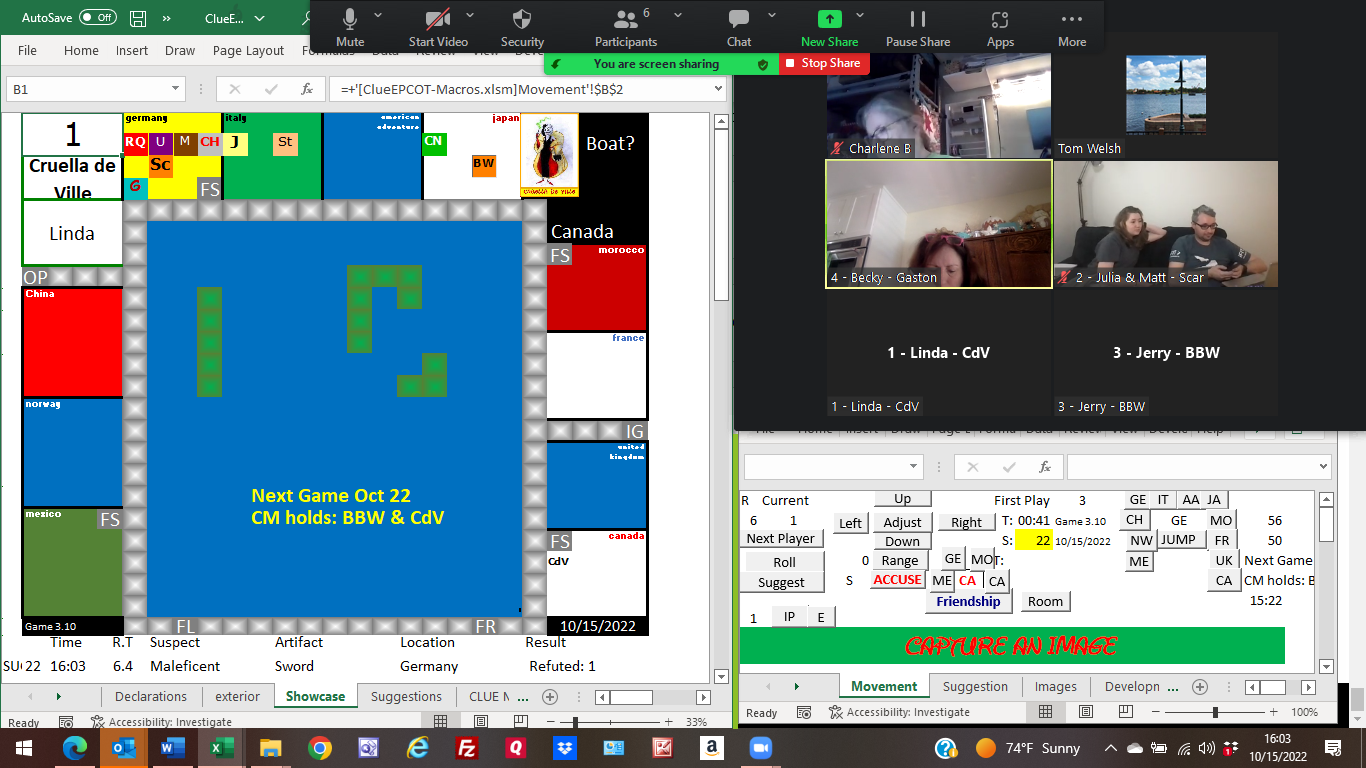Switch to Images sheet tab
The image size is (1366, 768).
point(1055,686)
